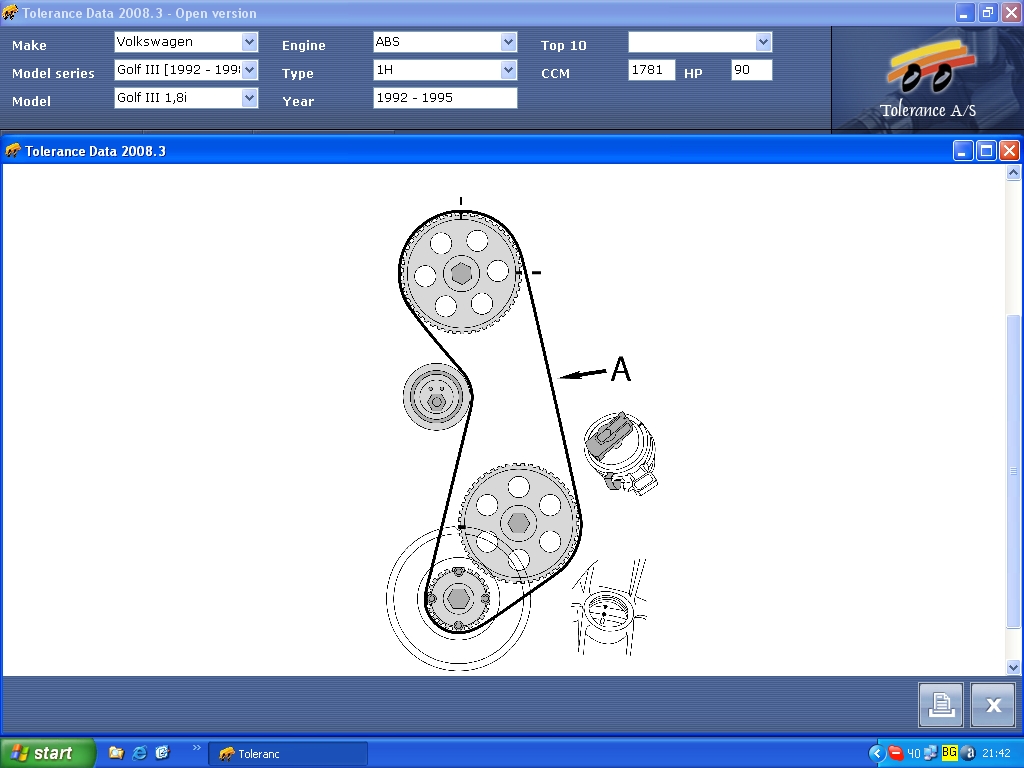Expand the Model dropdown Golf III 1,8i

250,98
